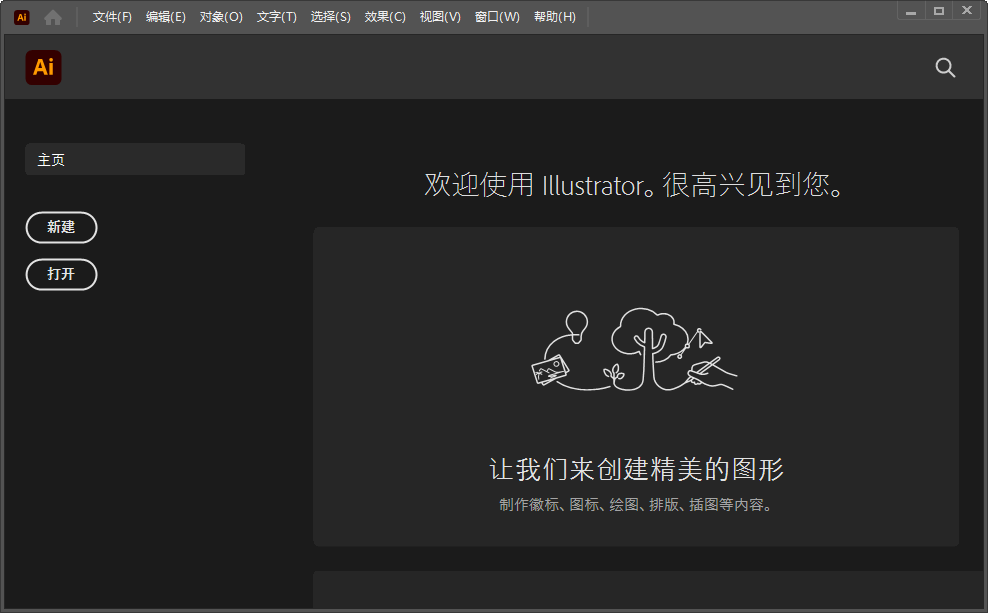
Task: Open search with the magnifier icon
Action: 944,67
